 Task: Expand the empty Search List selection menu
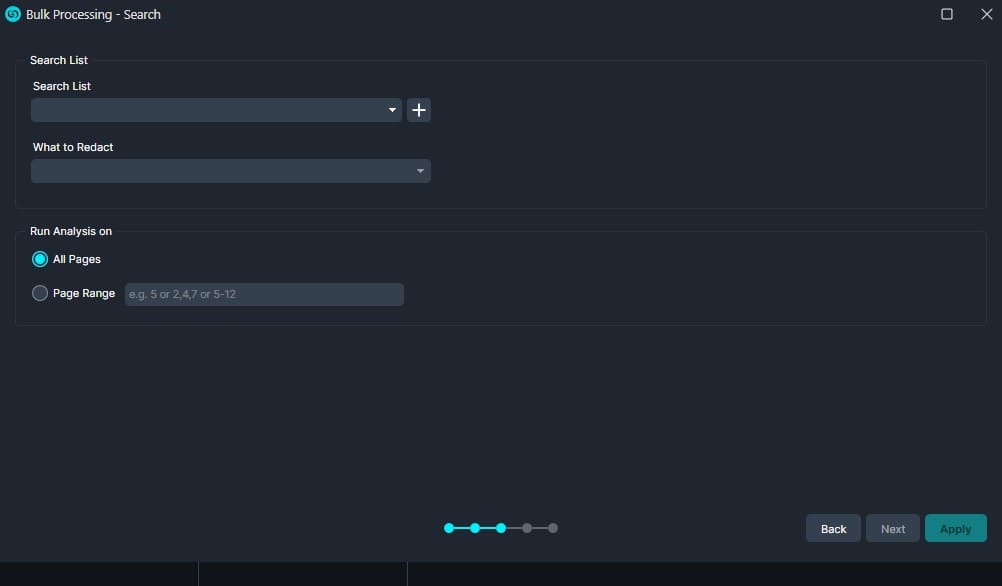click(215, 110)
